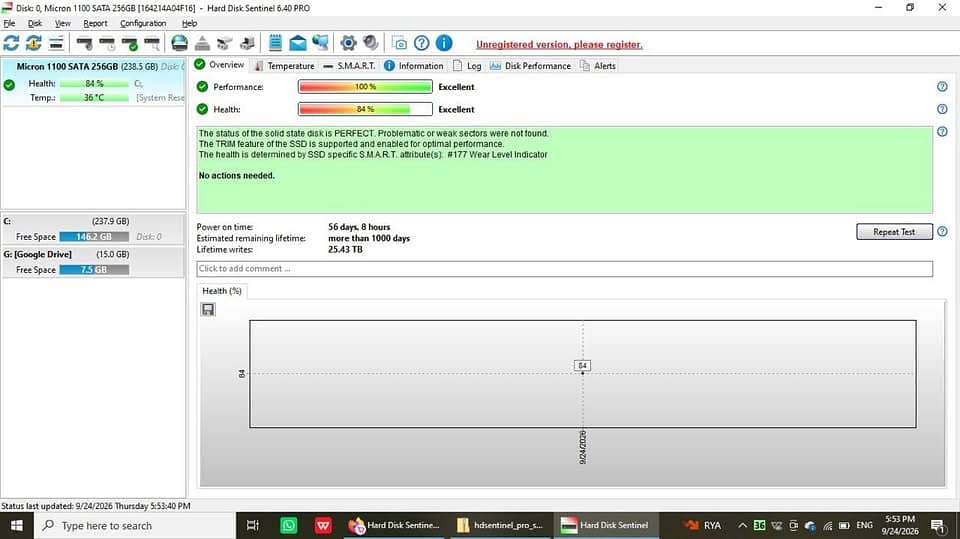Viewport: 960px width, 539px height.
Task: Open the Configuration menu
Action: tap(143, 23)
